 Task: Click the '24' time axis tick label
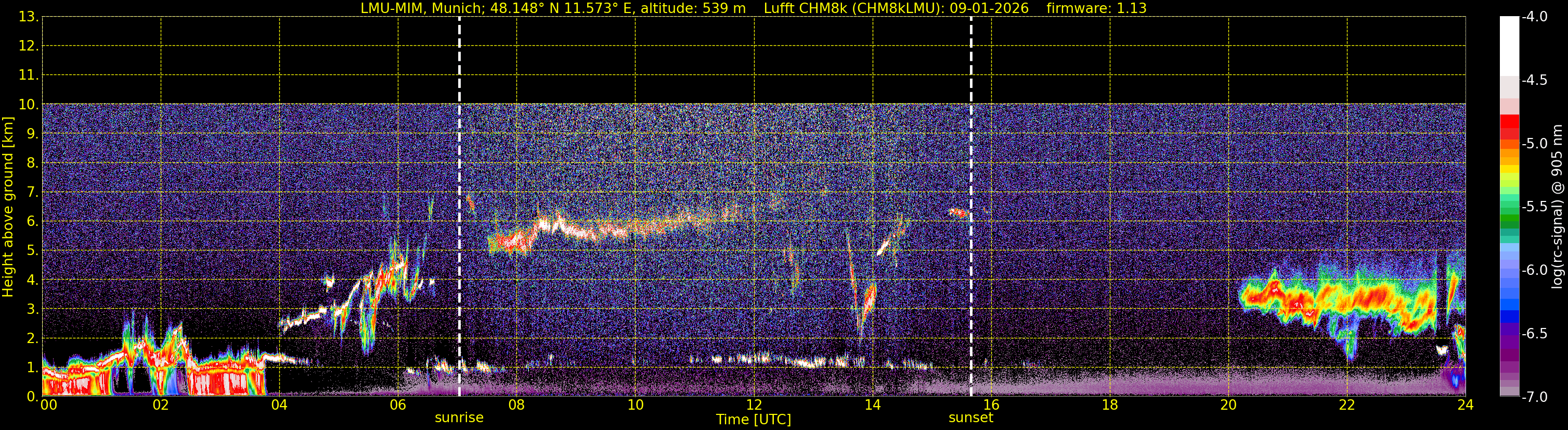[x=1465, y=405]
